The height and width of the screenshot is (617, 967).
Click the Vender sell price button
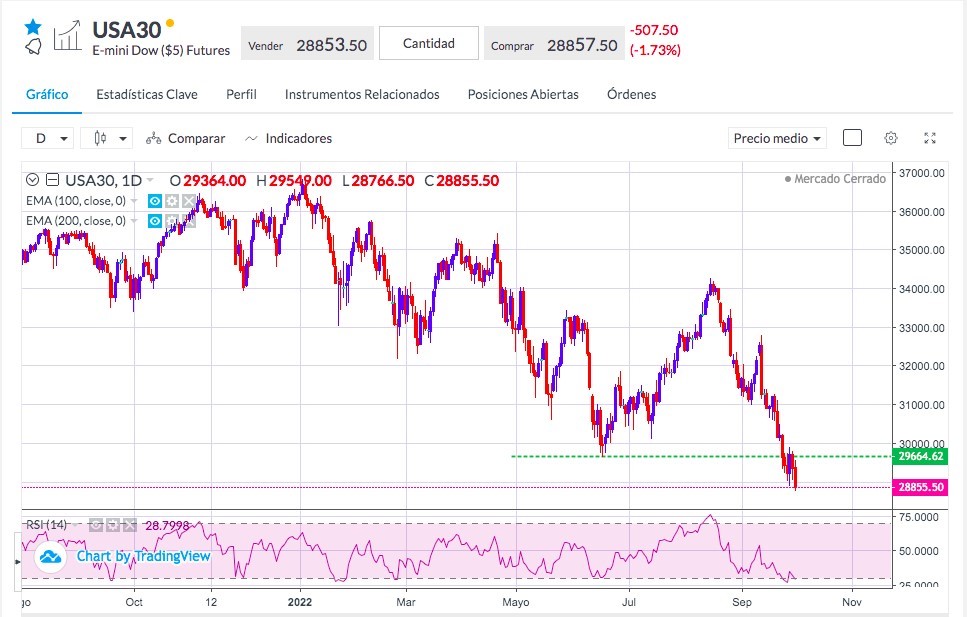tap(307, 44)
